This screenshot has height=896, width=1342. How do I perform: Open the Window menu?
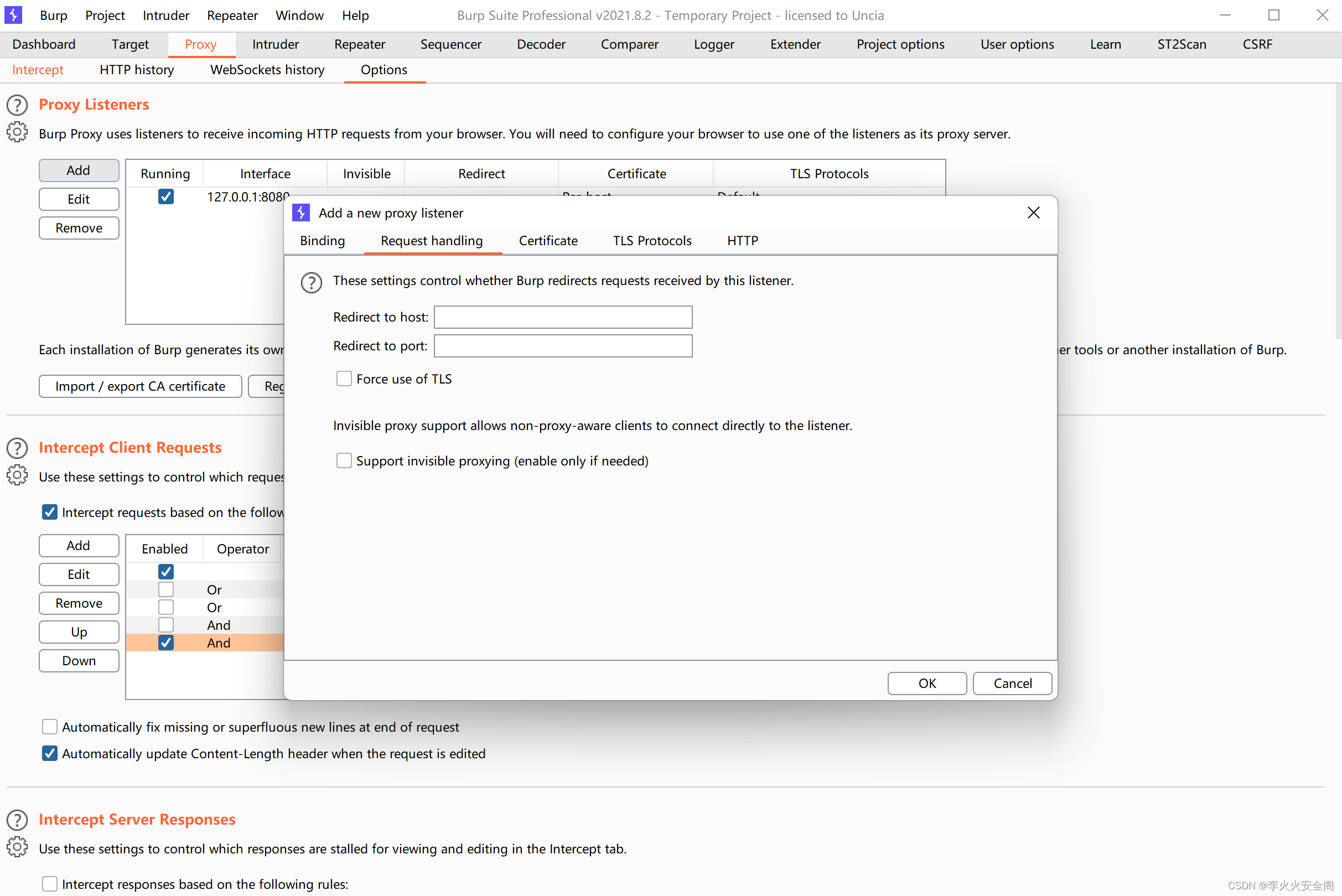[299, 15]
